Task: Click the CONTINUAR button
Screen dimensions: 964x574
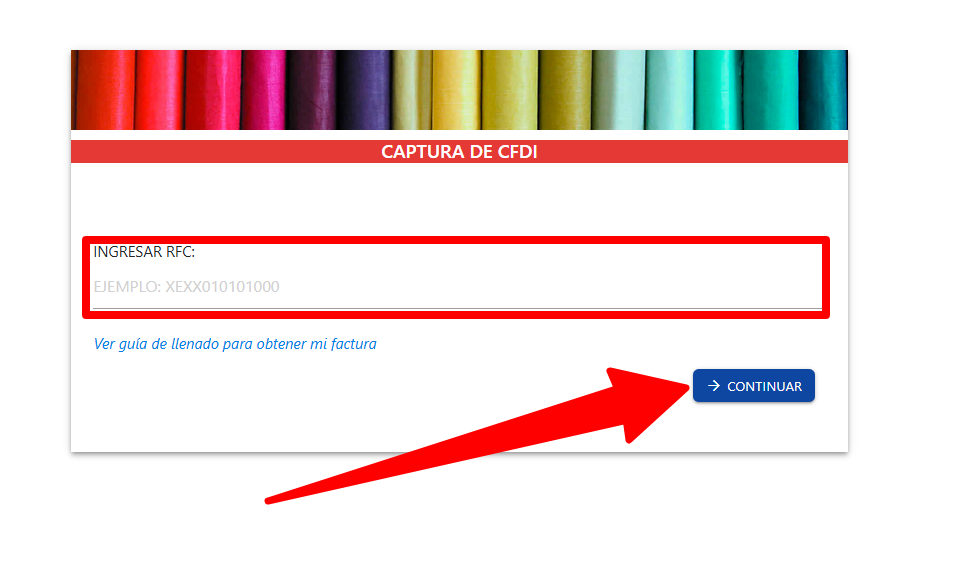Action: (x=754, y=386)
